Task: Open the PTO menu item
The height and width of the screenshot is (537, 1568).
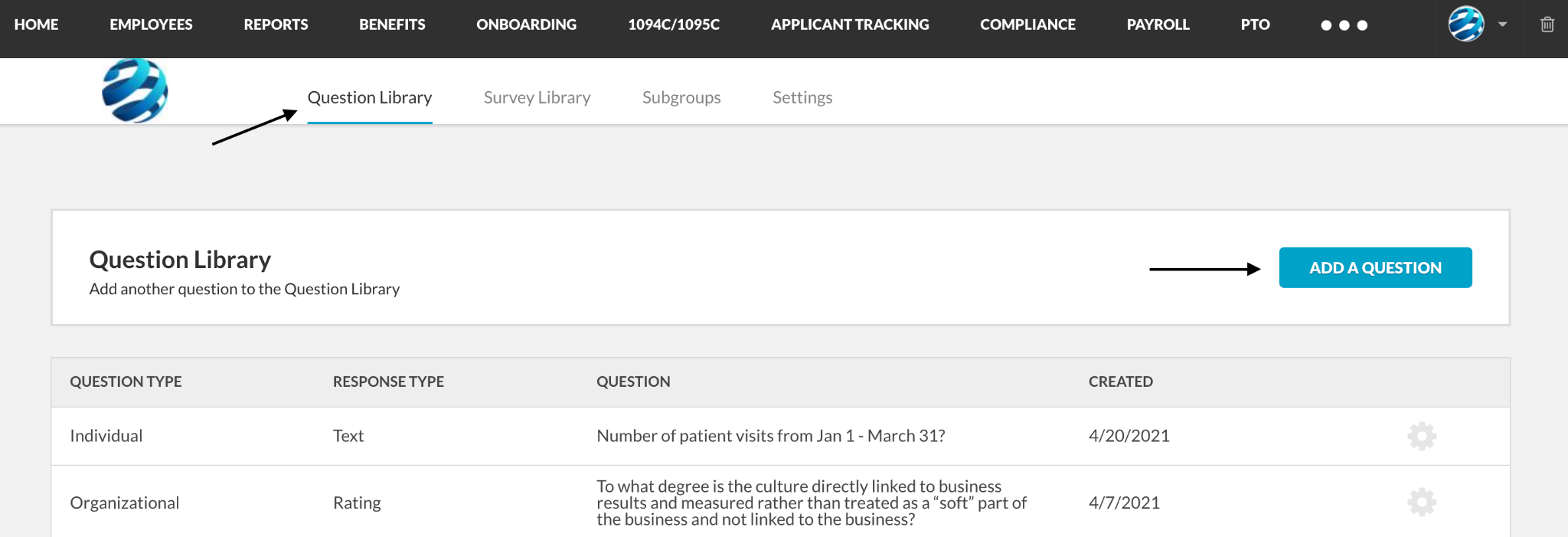Action: pyautogui.click(x=1255, y=25)
